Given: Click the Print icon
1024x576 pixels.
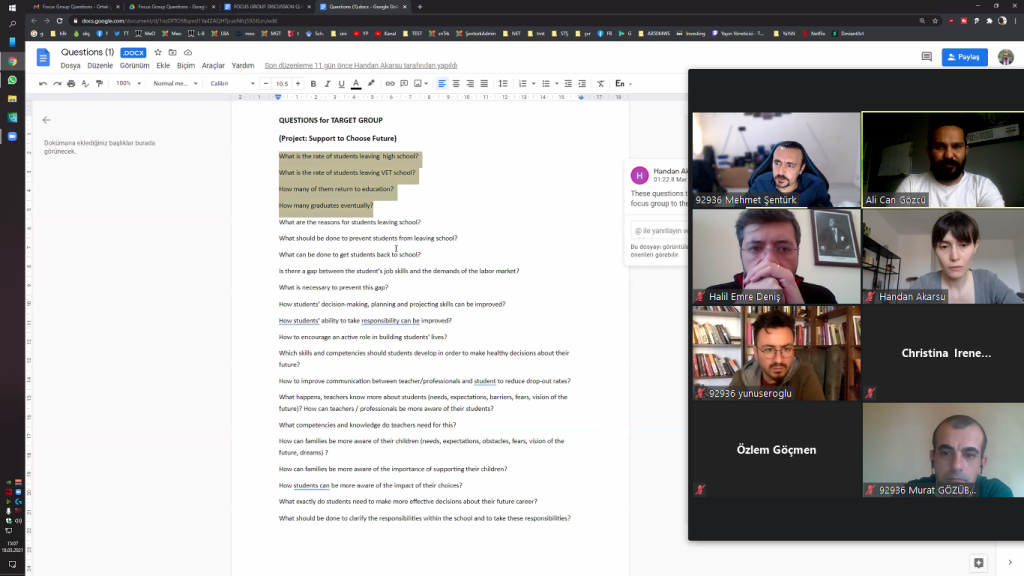Looking at the screenshot, I should click(x=71, y=84).
